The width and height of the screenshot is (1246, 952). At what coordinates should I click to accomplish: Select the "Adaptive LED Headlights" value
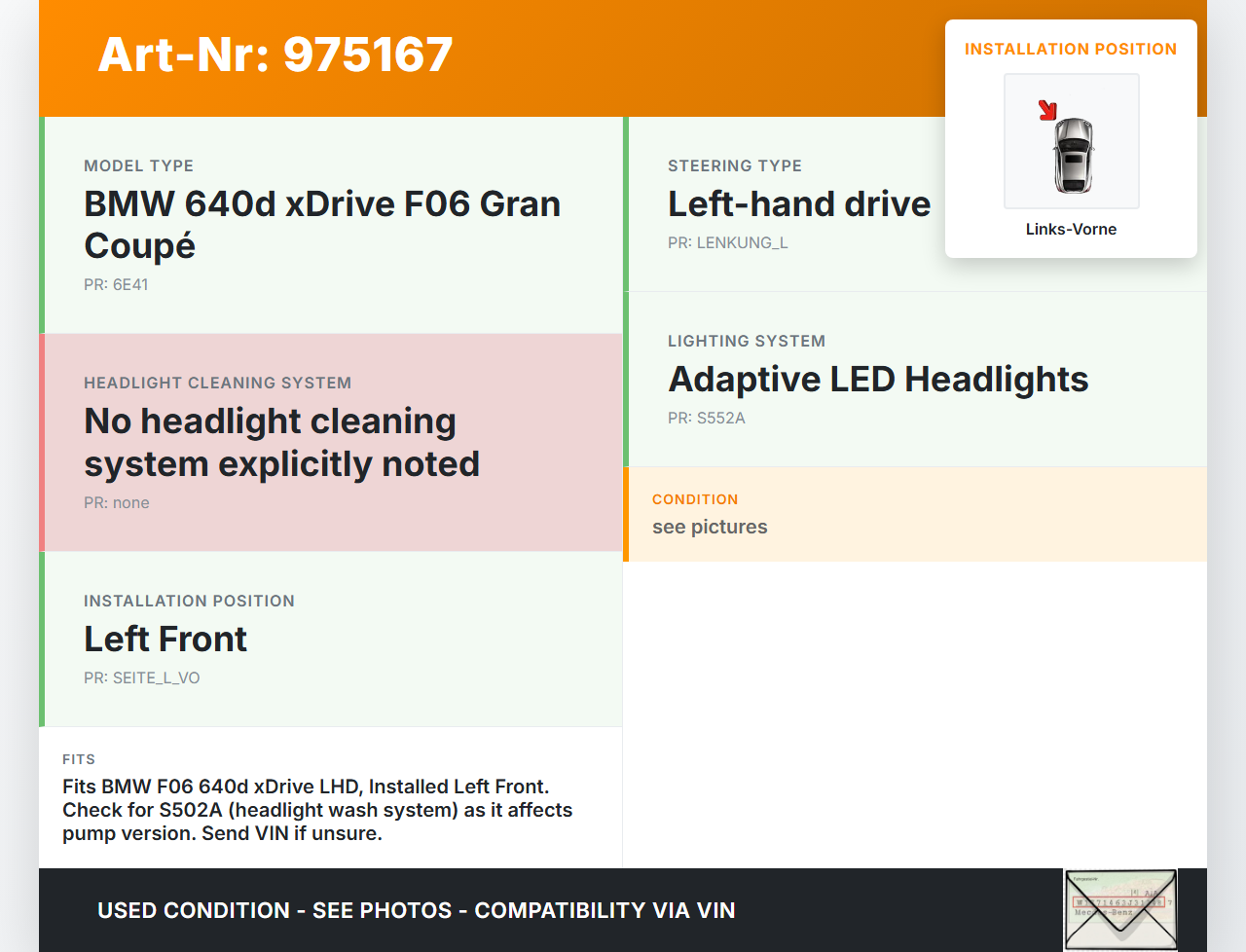(x=878, y=379)
